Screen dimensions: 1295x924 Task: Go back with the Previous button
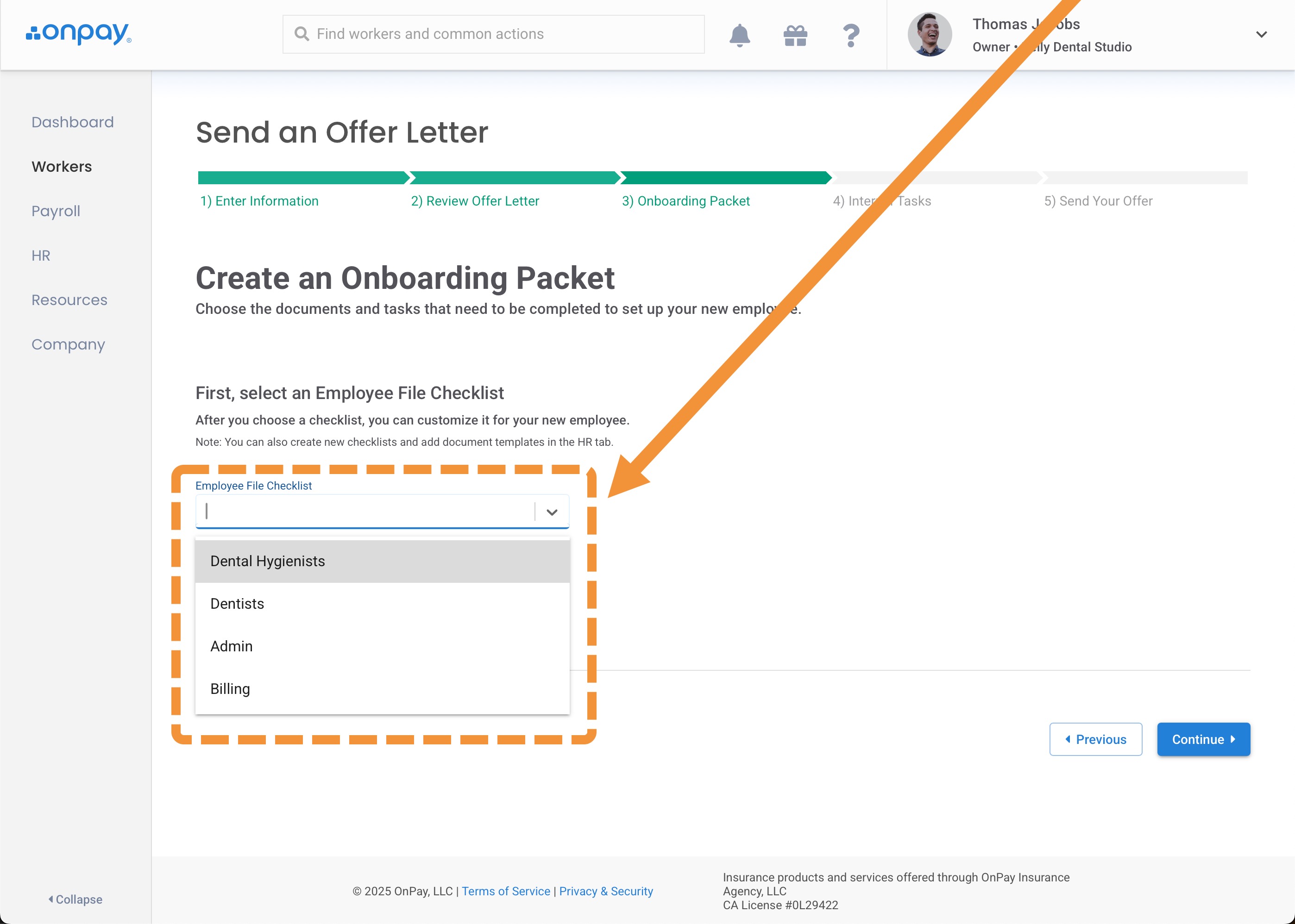(1095, 739)
